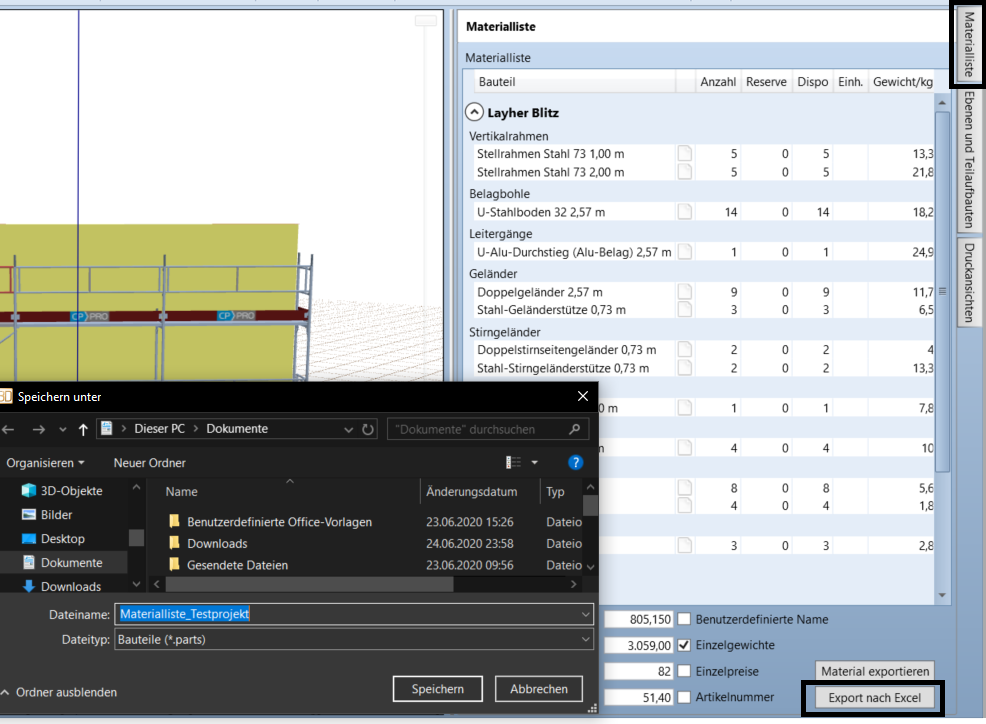Switch to Druckansichten side tab
Image resolution: width=986 pixels, height=724 pixels.
coord(969,282)
